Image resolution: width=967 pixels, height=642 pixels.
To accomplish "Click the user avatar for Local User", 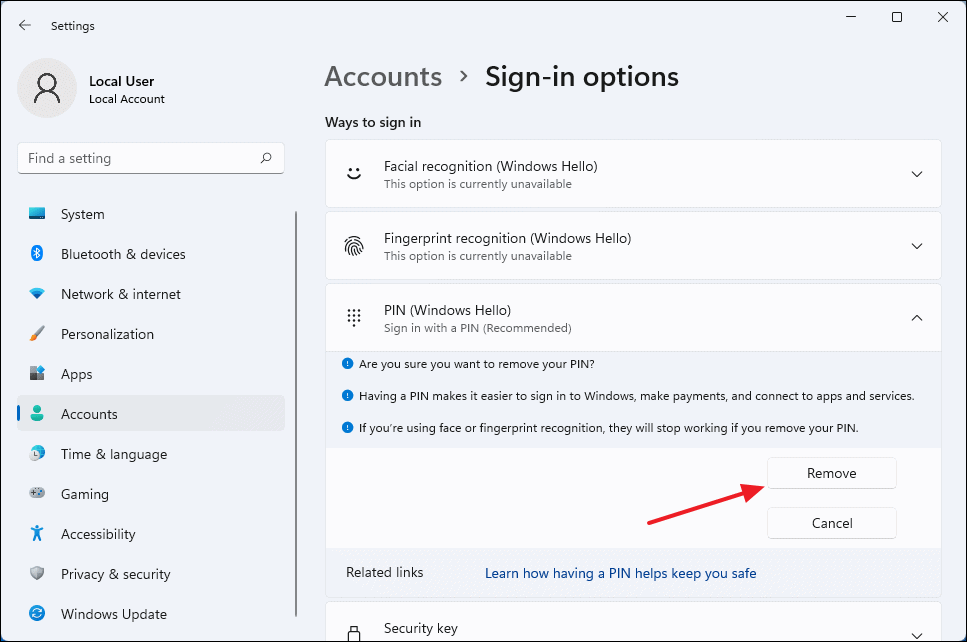I will coord(45,88).
